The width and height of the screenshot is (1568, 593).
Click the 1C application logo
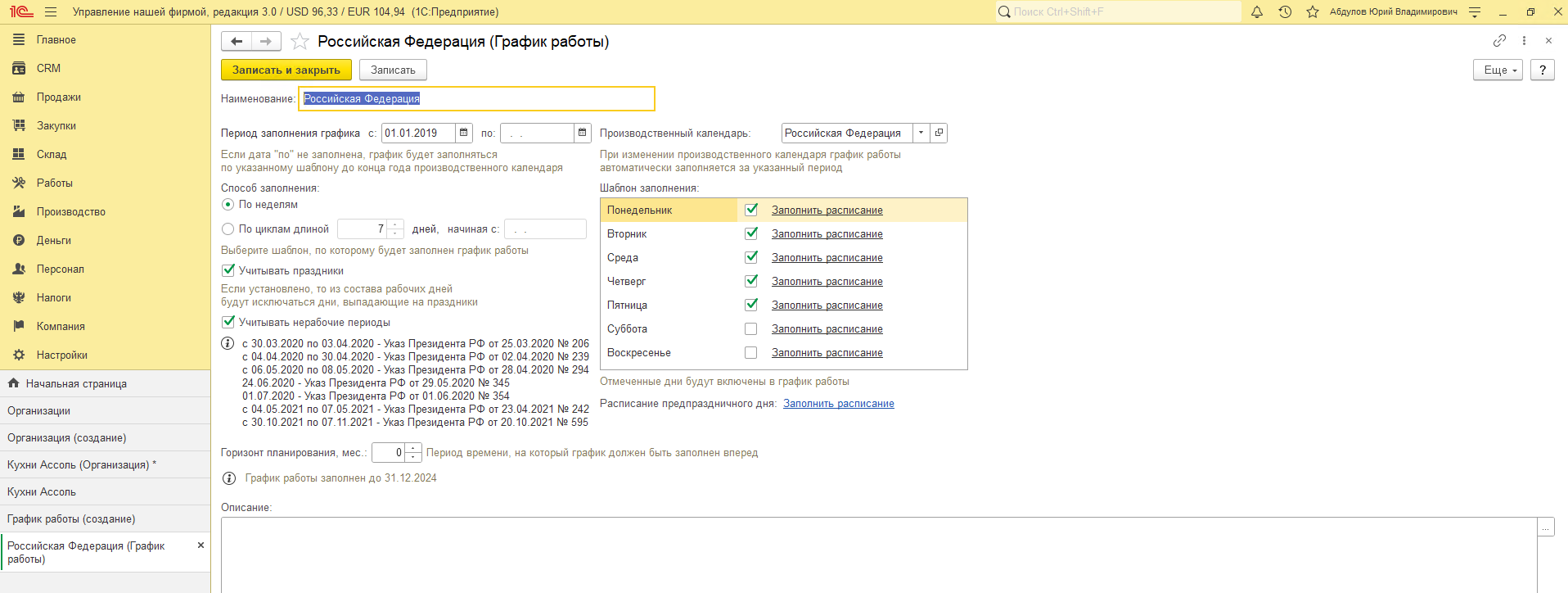21,12
